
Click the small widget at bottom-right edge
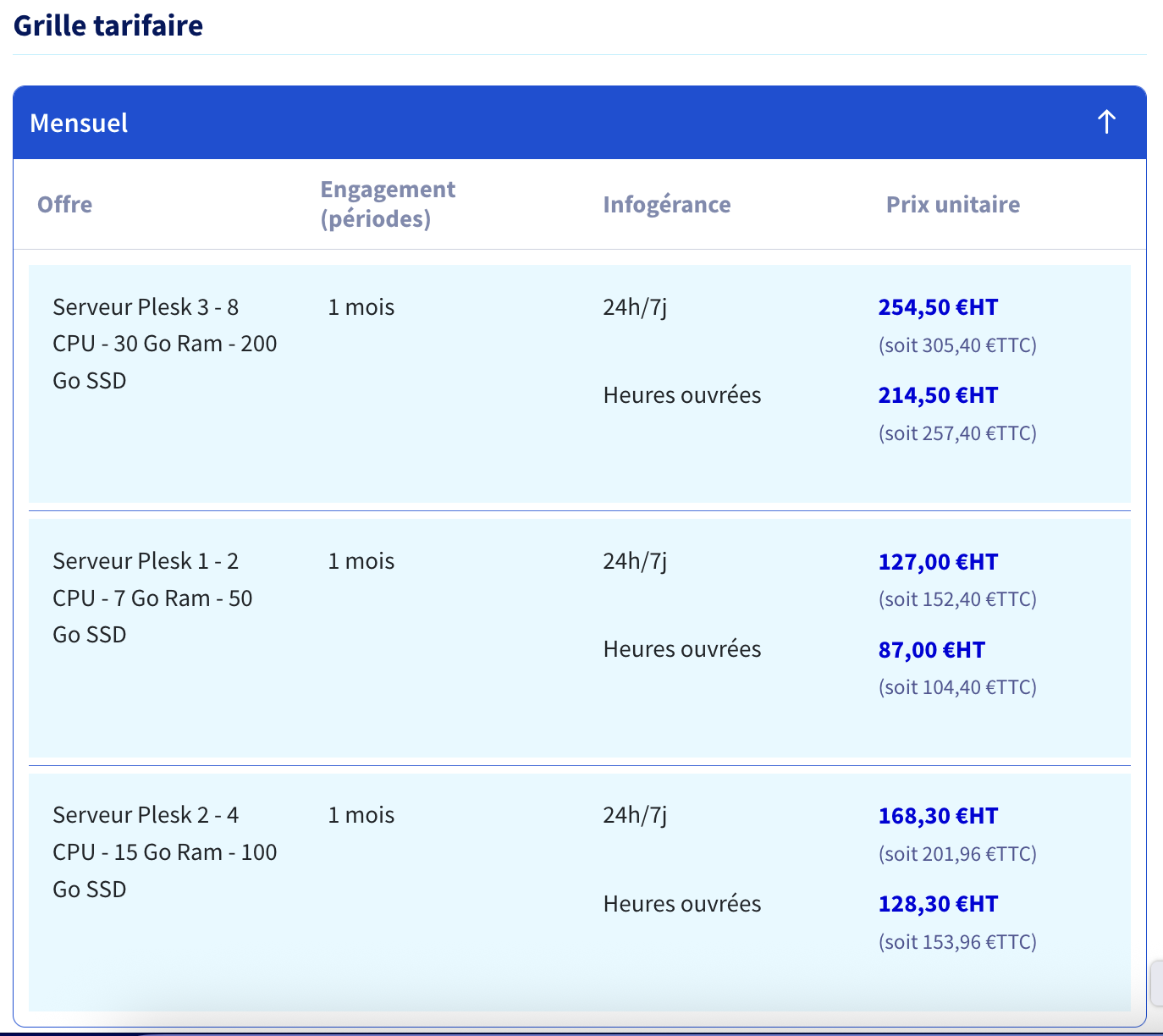(x=1157, y=983)
